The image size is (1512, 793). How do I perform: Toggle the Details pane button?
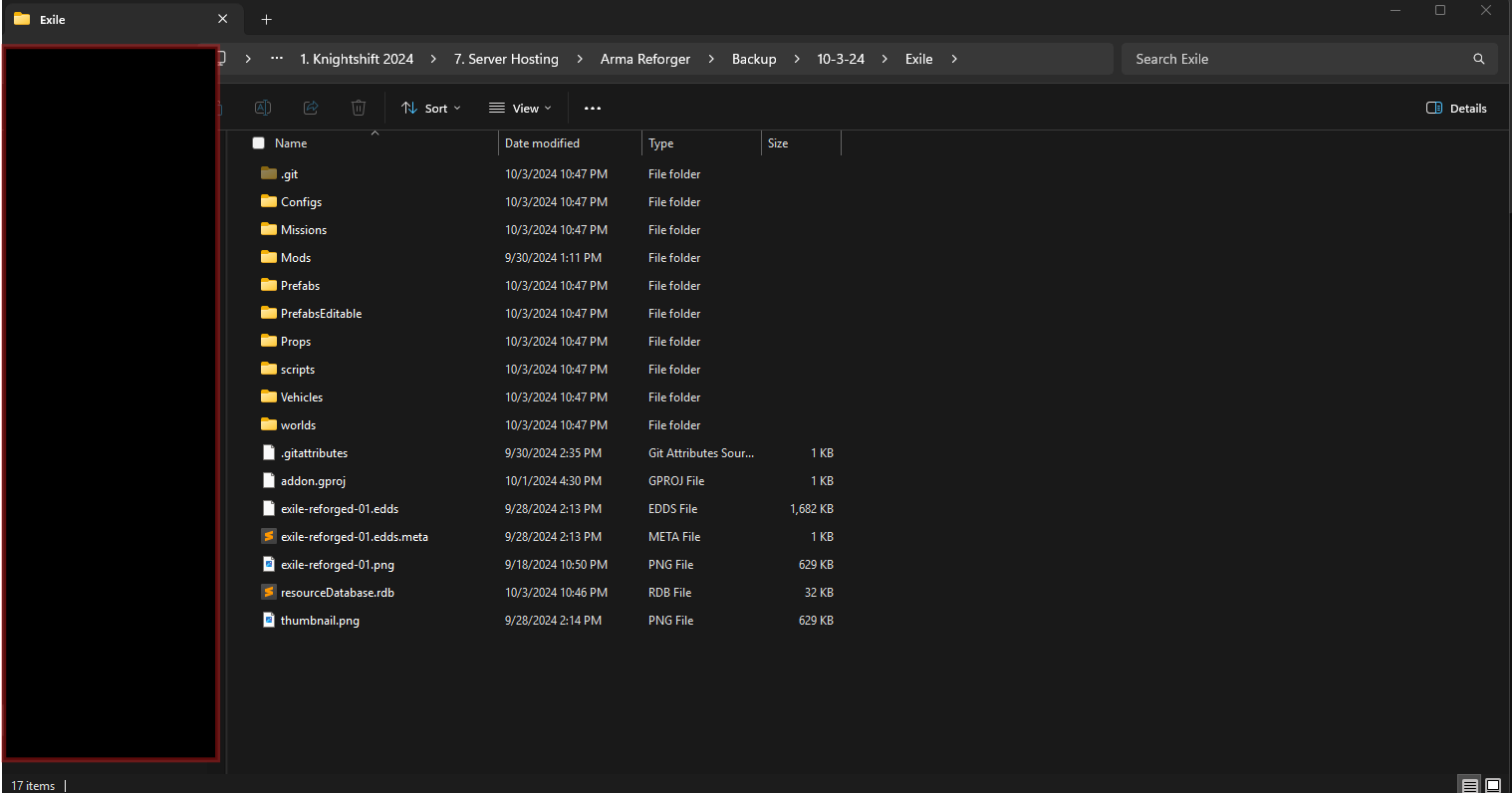1456,108
